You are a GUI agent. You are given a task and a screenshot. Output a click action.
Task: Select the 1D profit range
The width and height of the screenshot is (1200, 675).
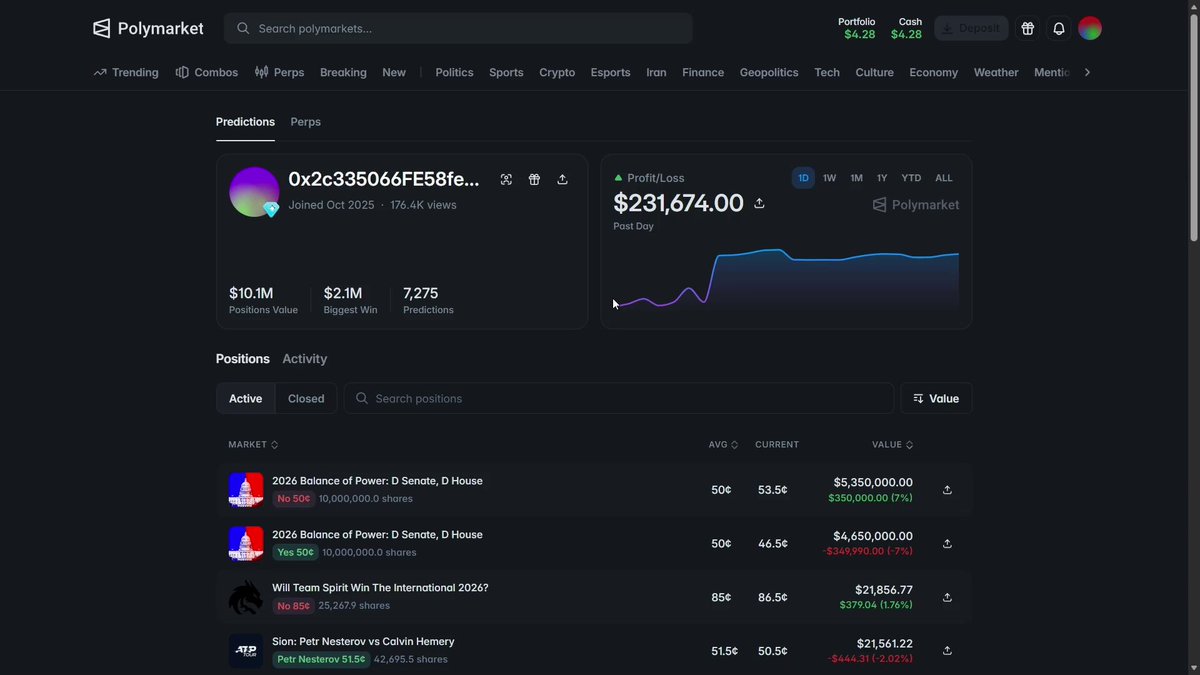[x=803, y=178]
